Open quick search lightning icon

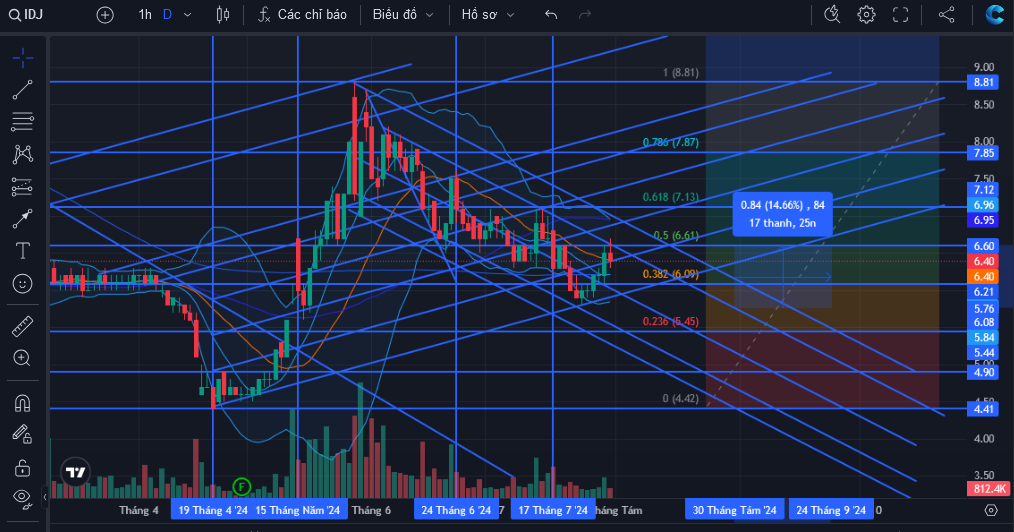pyautogui.click(x=832, y=14)
